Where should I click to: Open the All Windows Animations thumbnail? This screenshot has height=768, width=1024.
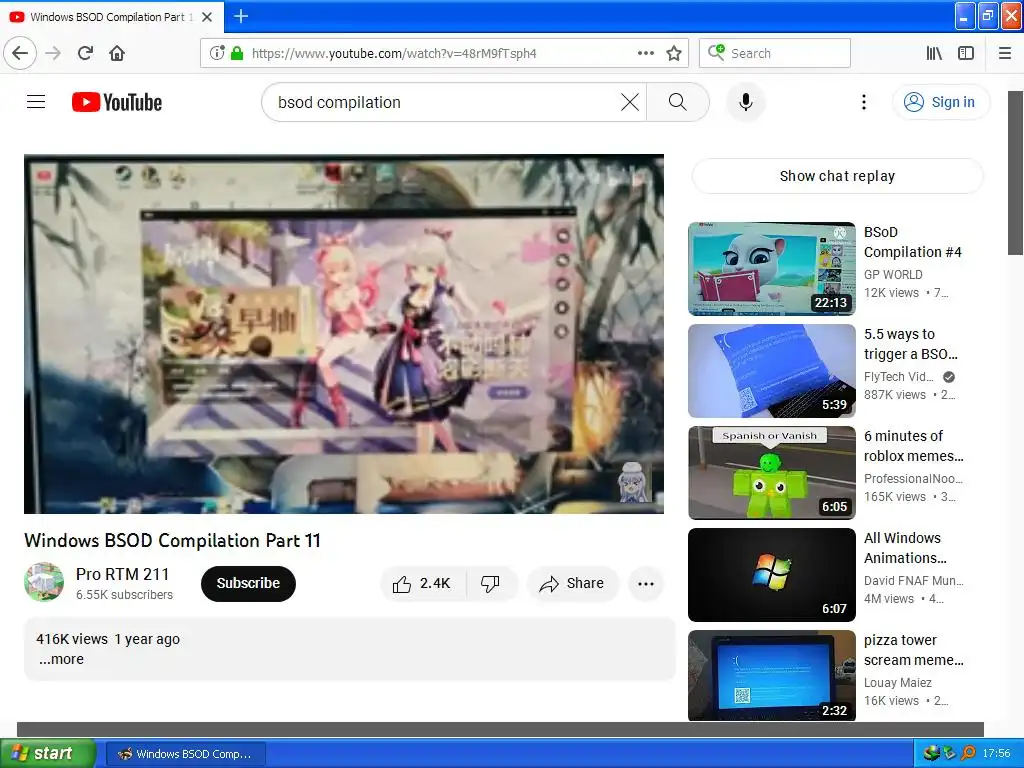771,575
